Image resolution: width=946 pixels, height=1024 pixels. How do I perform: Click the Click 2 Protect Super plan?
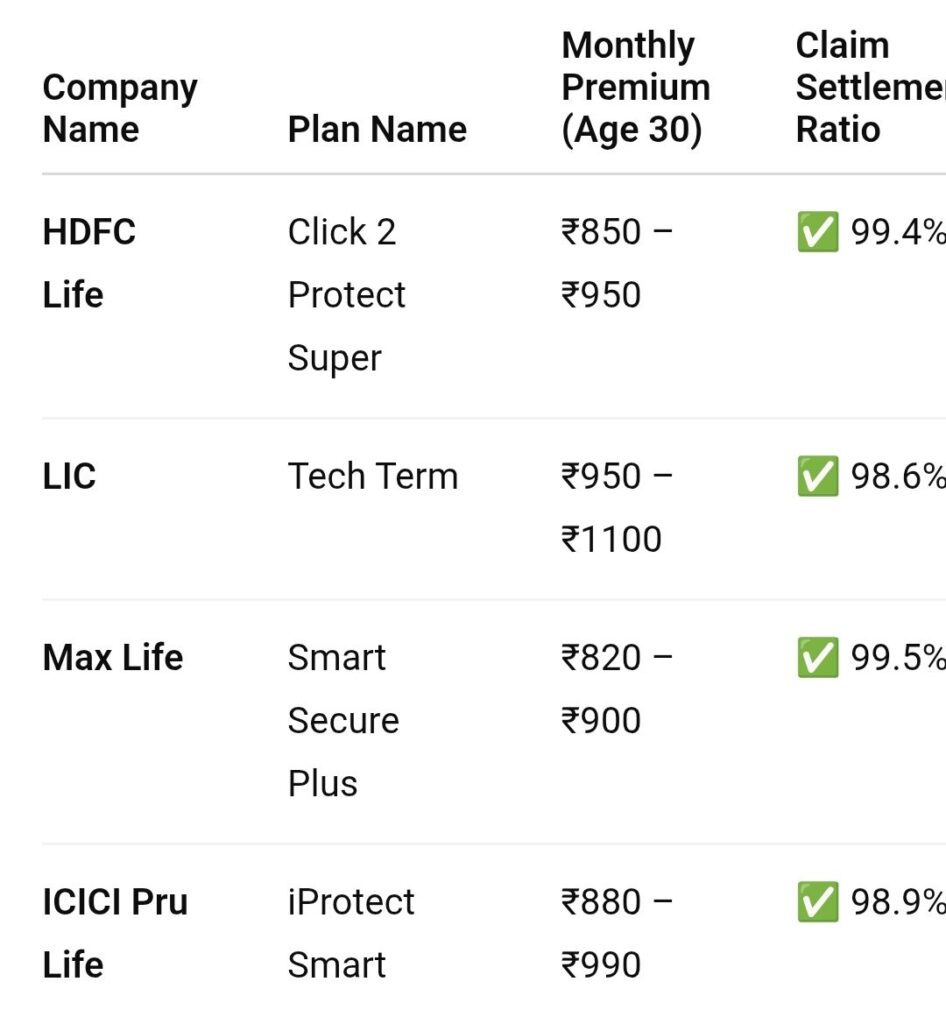347,295
